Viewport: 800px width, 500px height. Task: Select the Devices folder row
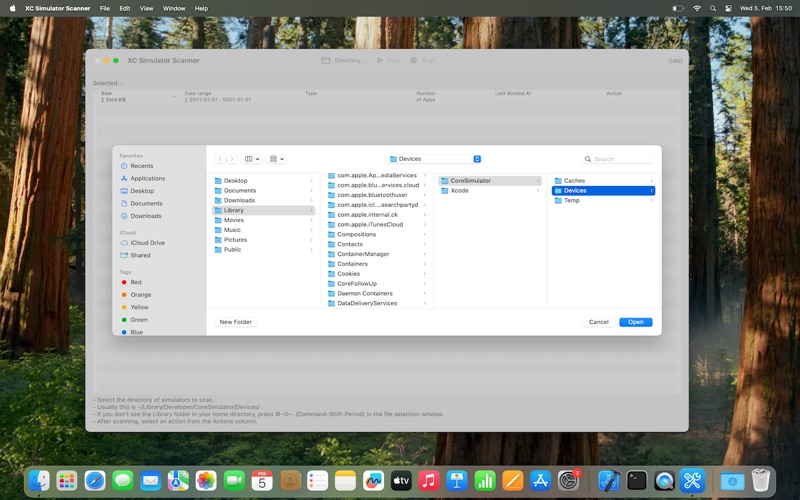[x=604, y=191]
